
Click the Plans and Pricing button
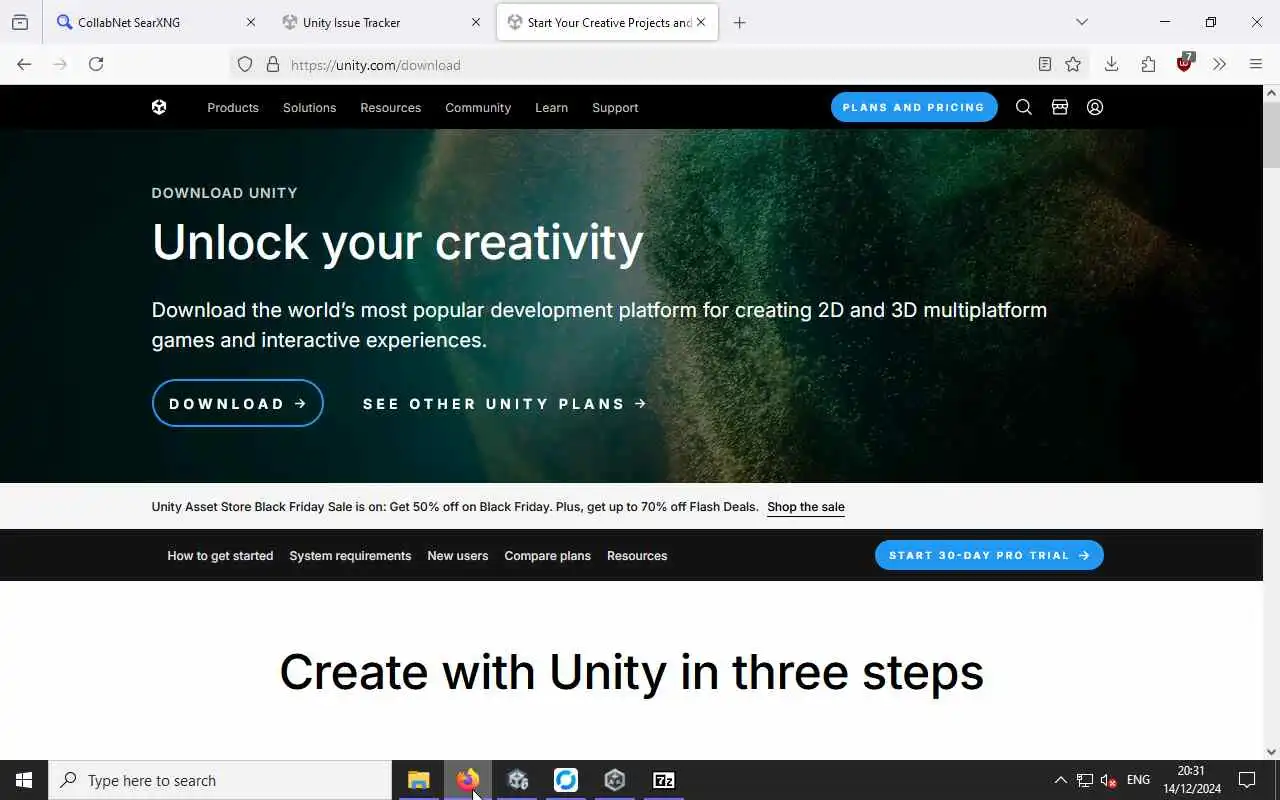click(914, 107)
